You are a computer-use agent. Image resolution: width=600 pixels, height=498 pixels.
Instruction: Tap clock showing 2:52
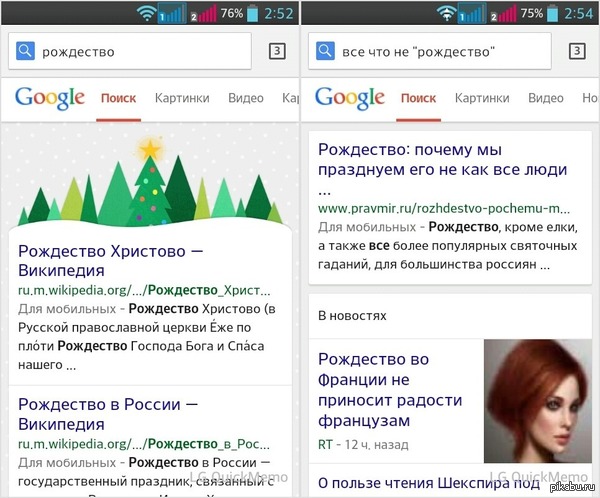pos(279,14)
